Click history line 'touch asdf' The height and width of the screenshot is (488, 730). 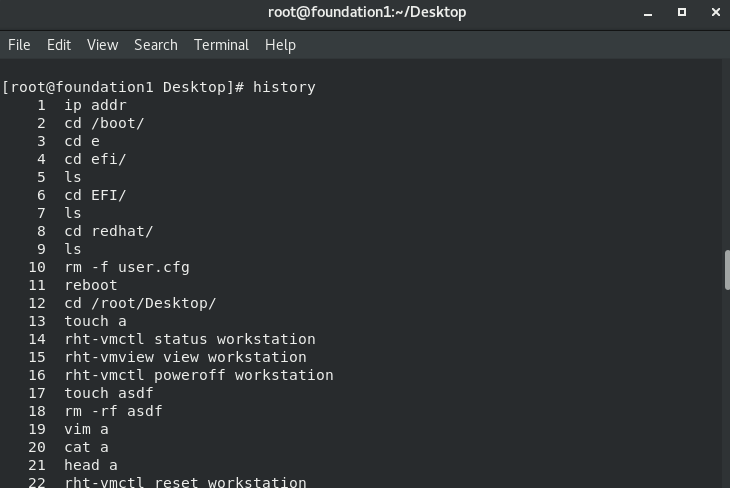pyautogui.click(x=108, y=393)
